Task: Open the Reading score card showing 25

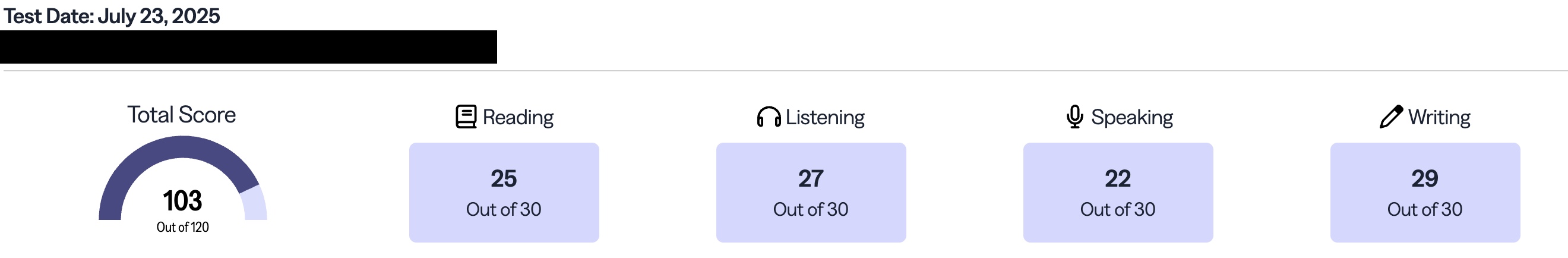Action: click(504, 192)
